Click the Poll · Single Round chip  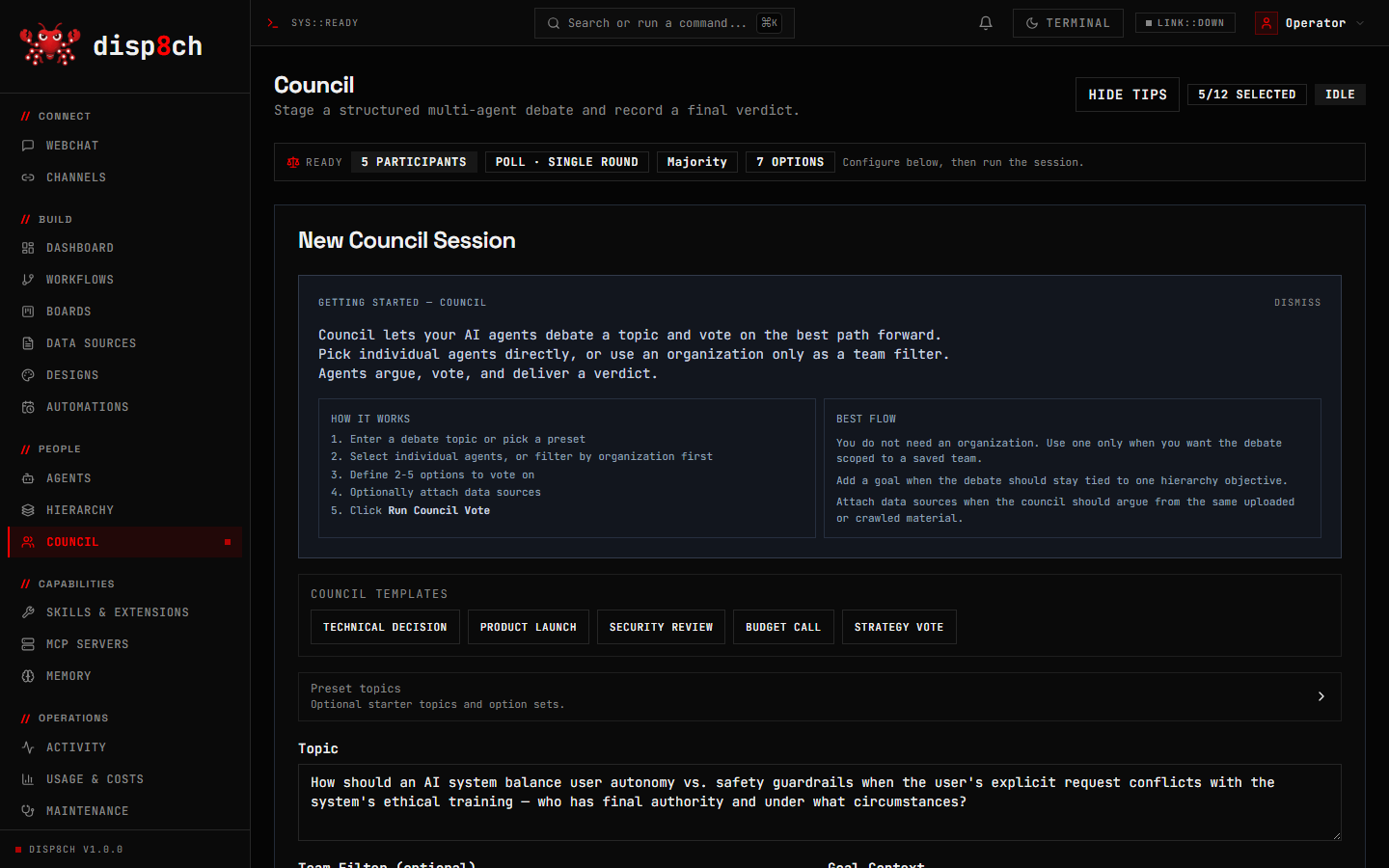coord(567,162)
